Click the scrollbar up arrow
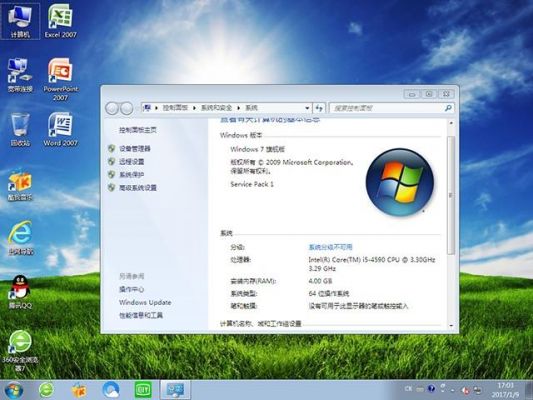This screenshot has height=400, width=533. [451, 123]
